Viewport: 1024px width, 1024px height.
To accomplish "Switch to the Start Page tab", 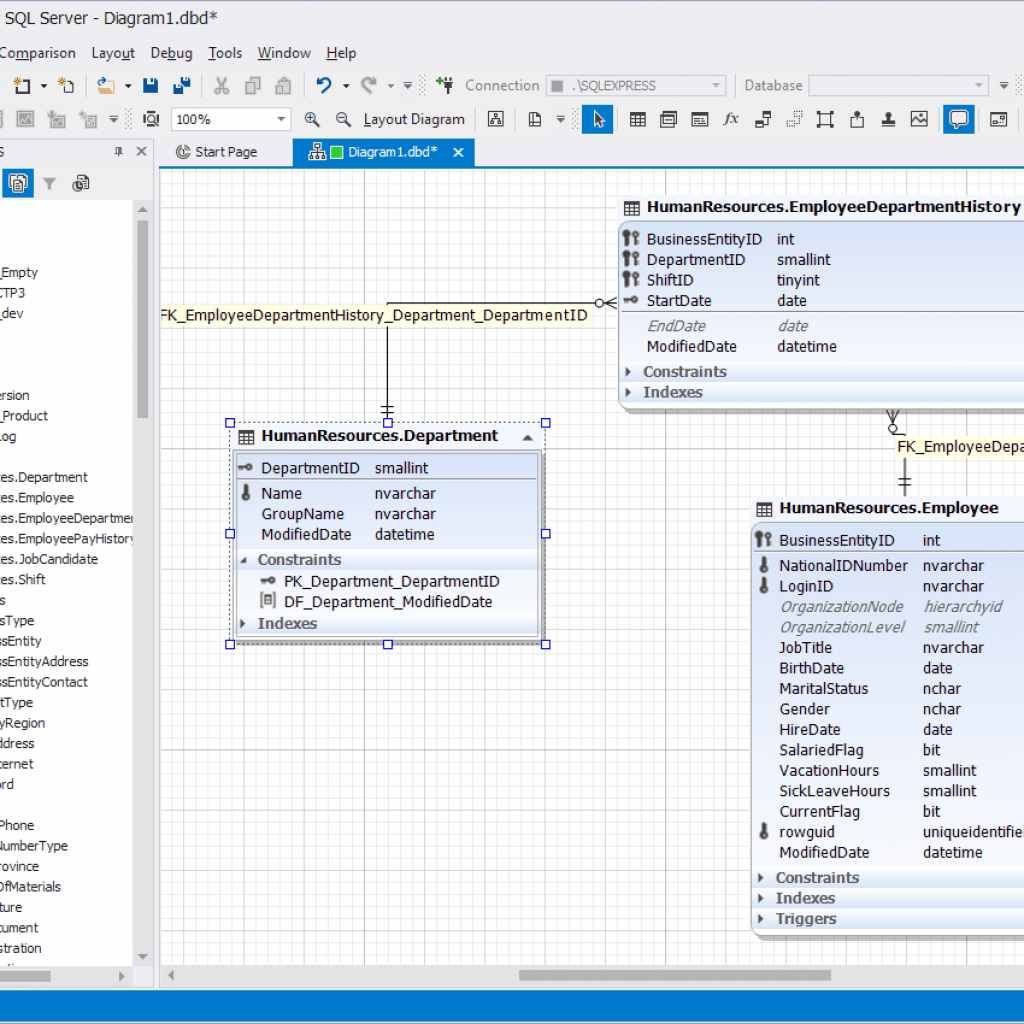I will [226, 151].
